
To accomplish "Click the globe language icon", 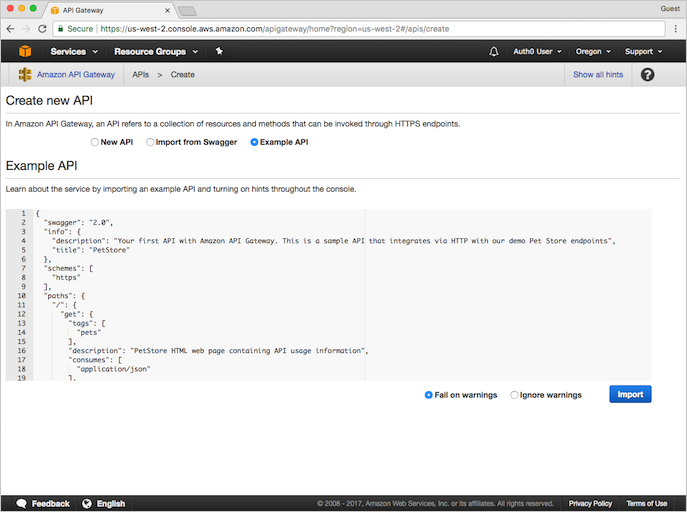I will coord(87,504).
